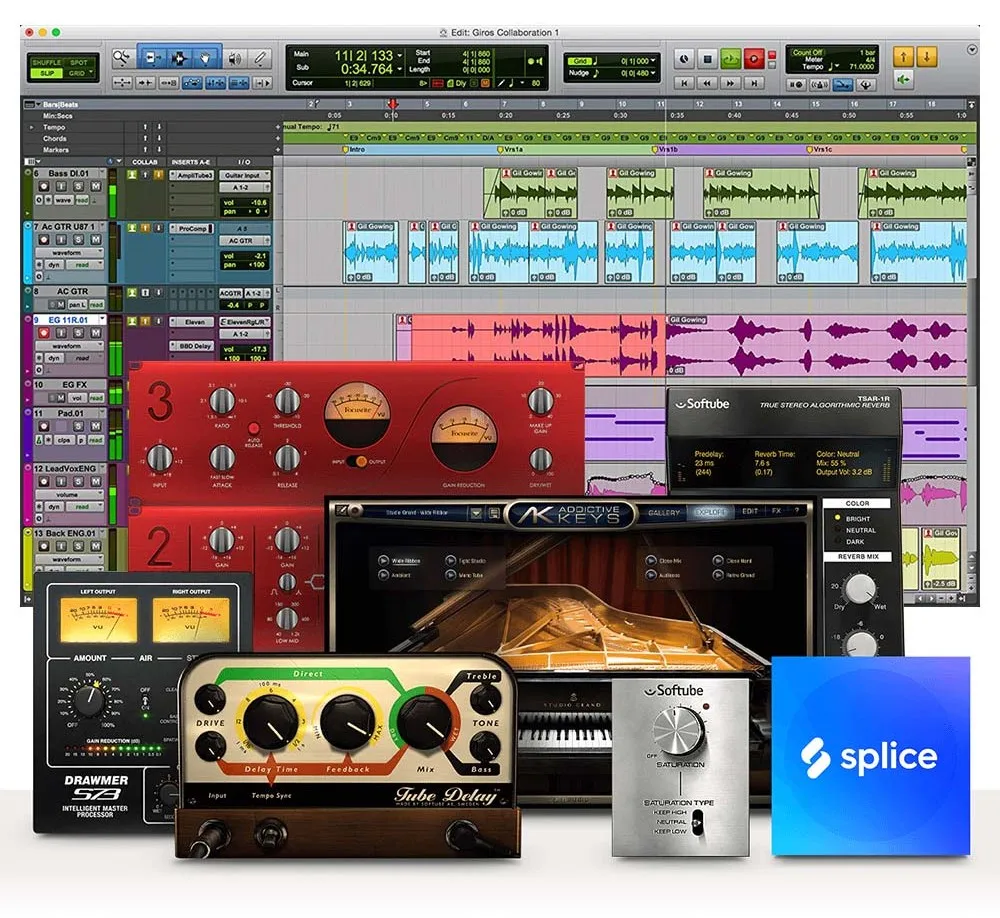Toggle the Zoom toggle arrows button
The width and height of the screenshot is (1000, 918).
tap(122, 83)
